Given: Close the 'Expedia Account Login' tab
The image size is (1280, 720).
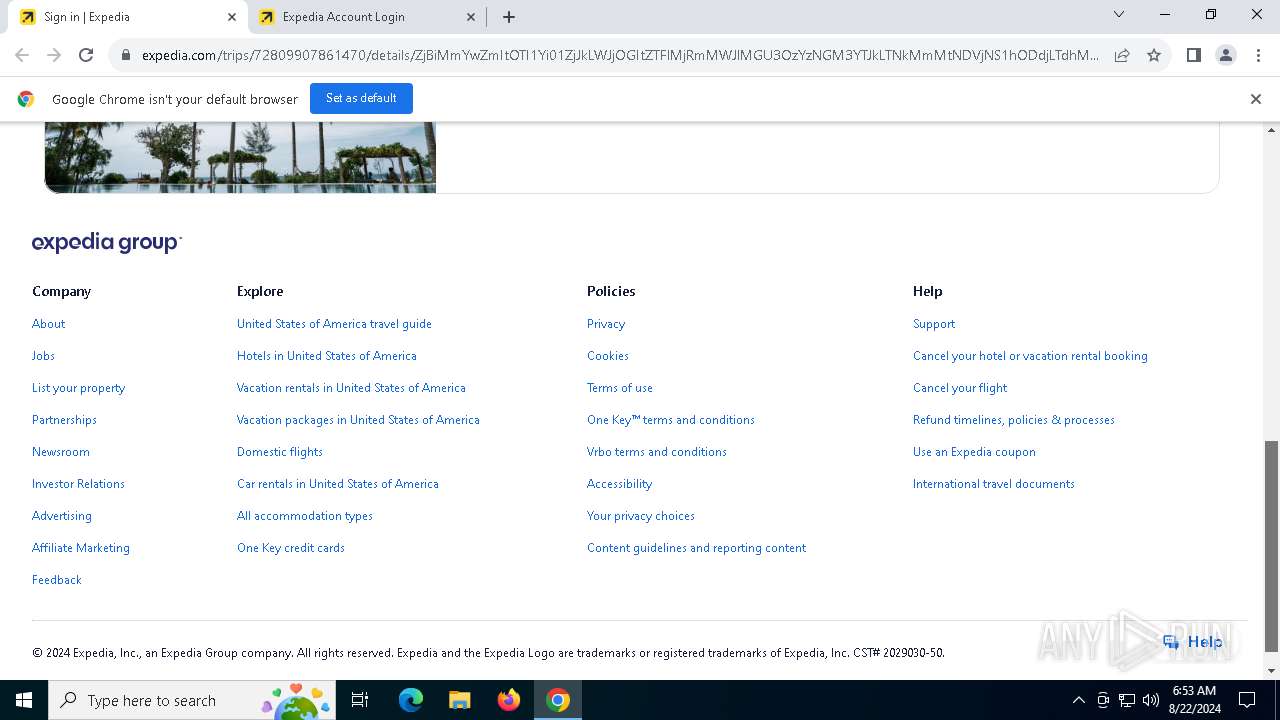Looking at the screenshot, I should [471, 17].
